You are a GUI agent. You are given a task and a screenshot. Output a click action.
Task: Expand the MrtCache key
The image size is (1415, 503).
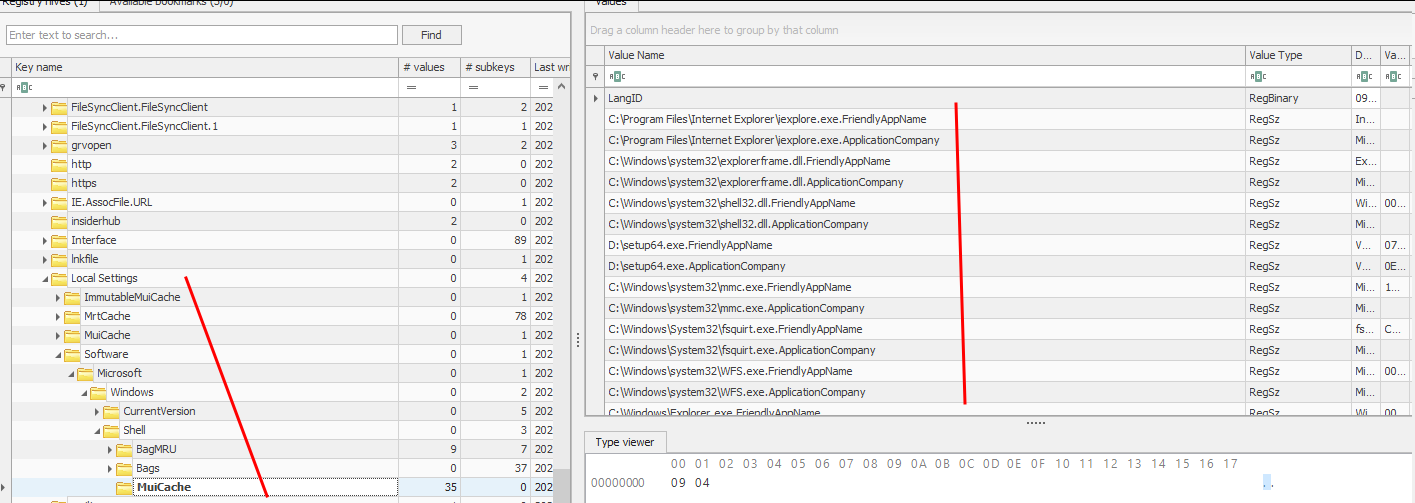coord(57,316)
